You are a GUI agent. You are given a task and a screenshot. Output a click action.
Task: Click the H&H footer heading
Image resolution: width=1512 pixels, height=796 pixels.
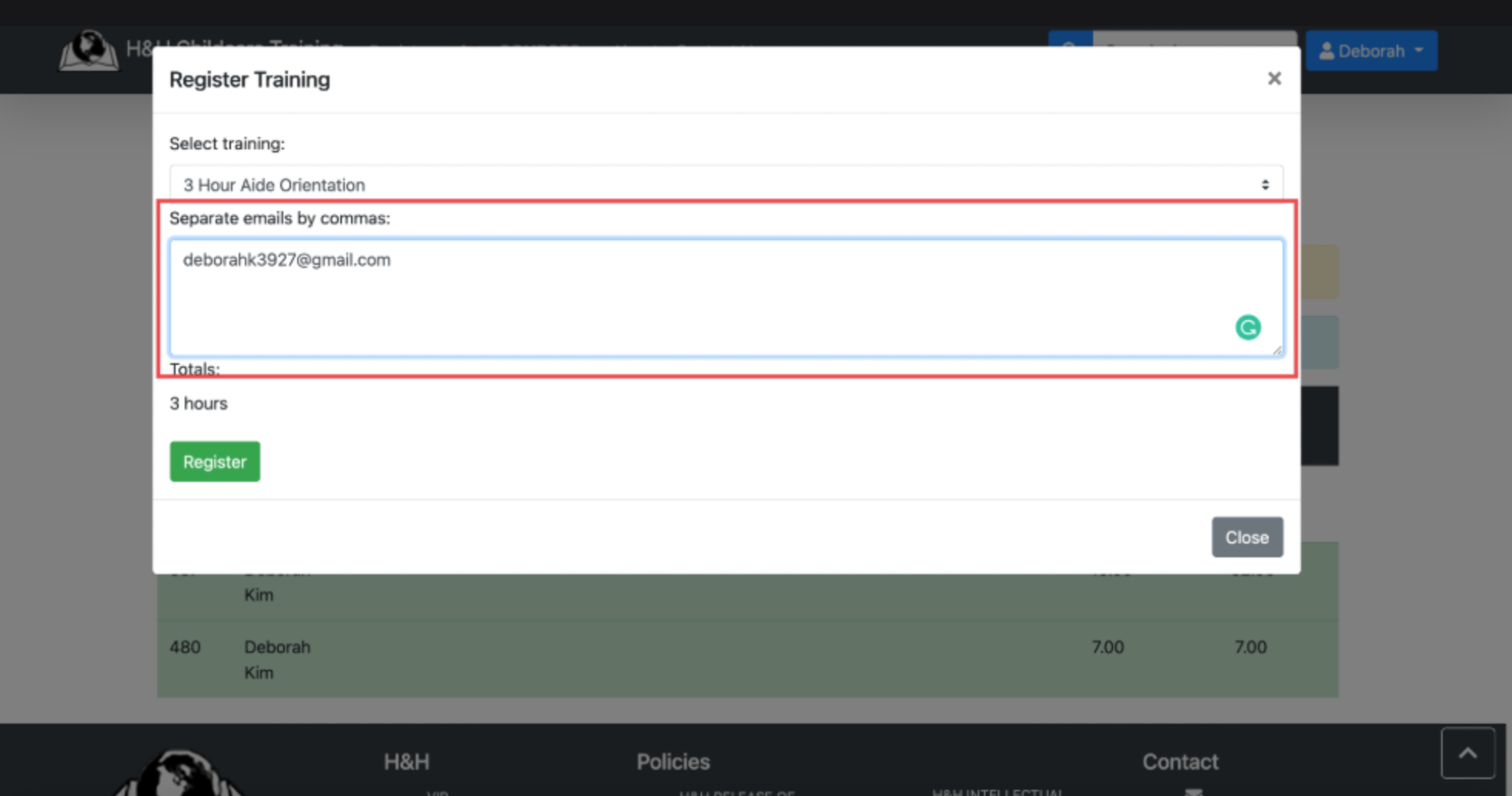click(406, 761)
